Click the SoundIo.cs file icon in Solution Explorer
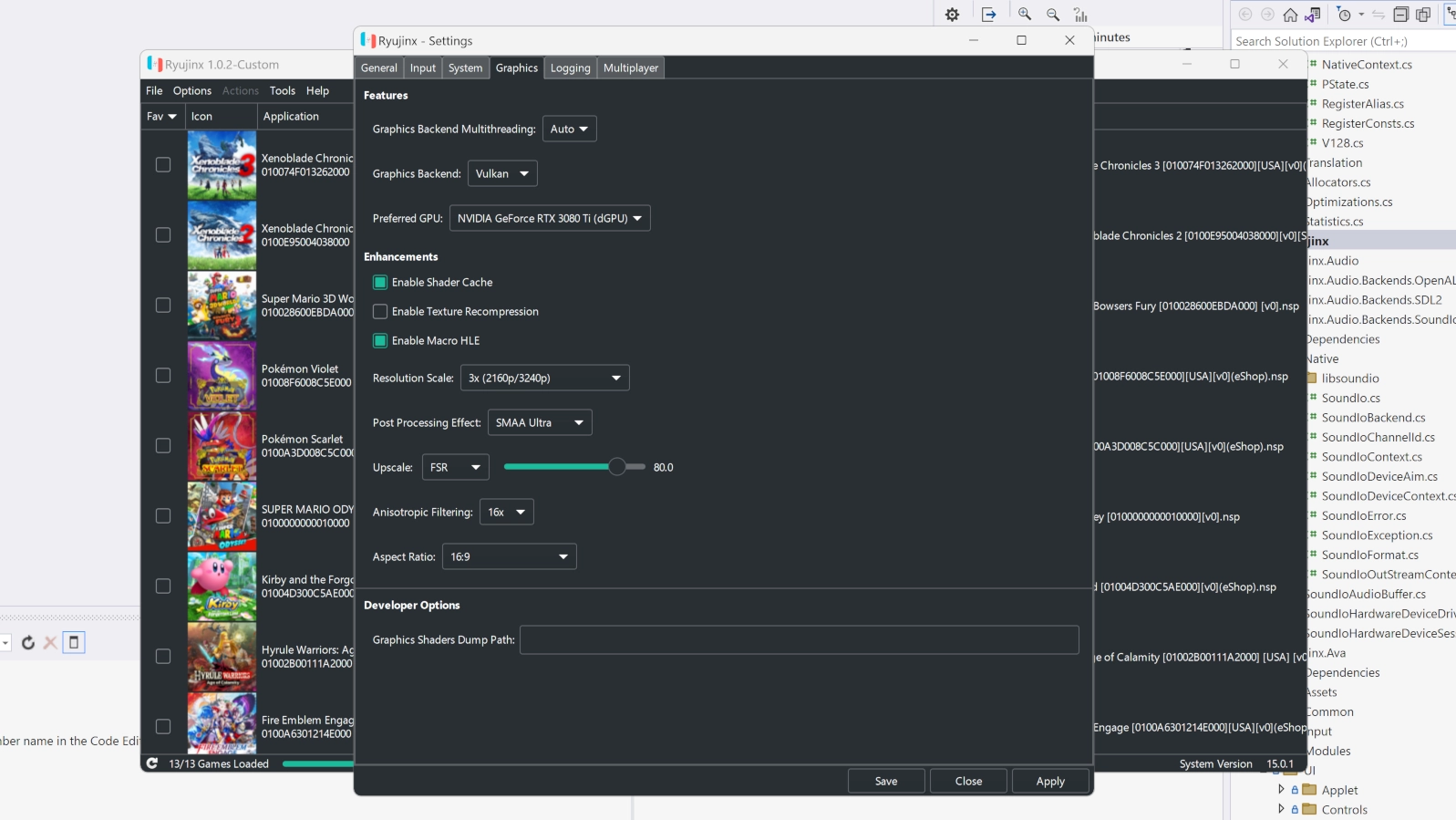The width and height of the screenshot is (1456, 820). click(1314, 398)
